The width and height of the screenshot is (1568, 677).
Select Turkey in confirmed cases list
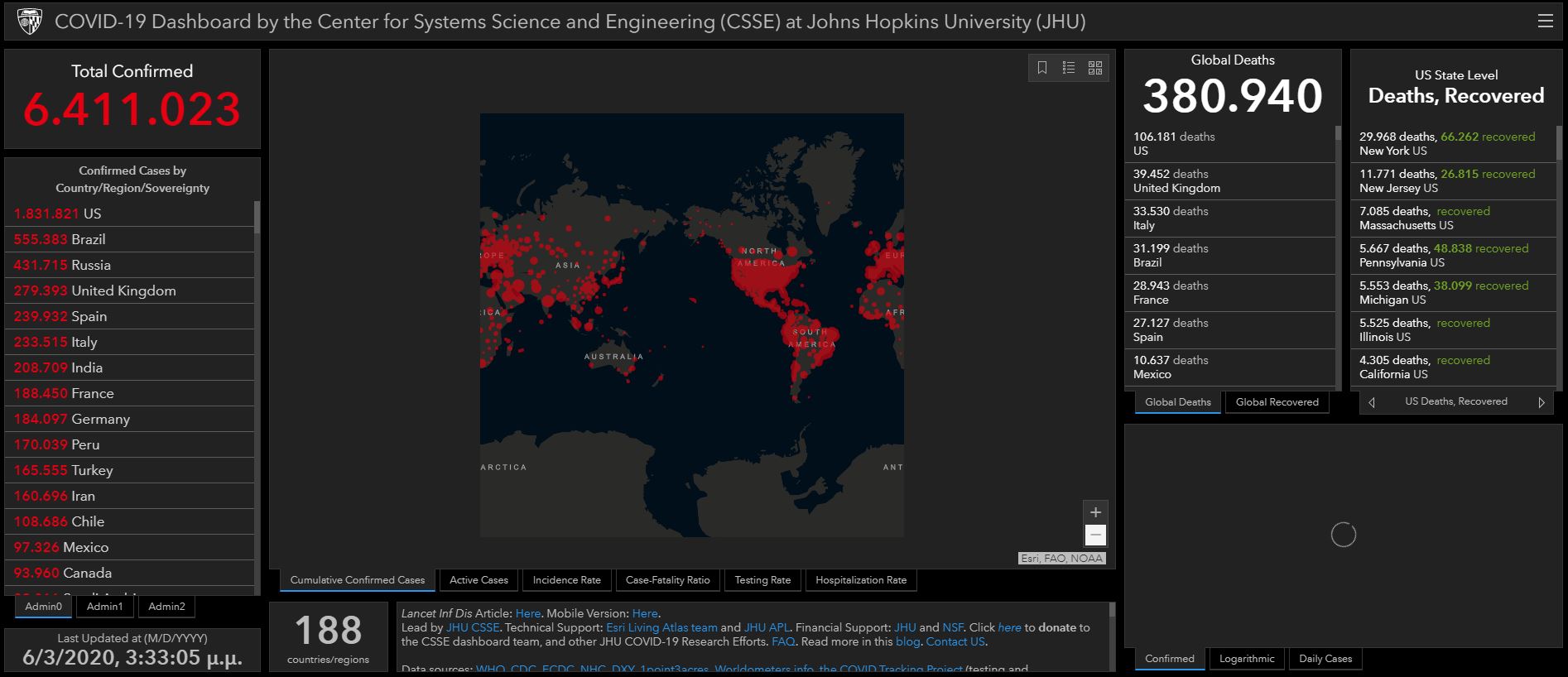click(x=130, y=470)
